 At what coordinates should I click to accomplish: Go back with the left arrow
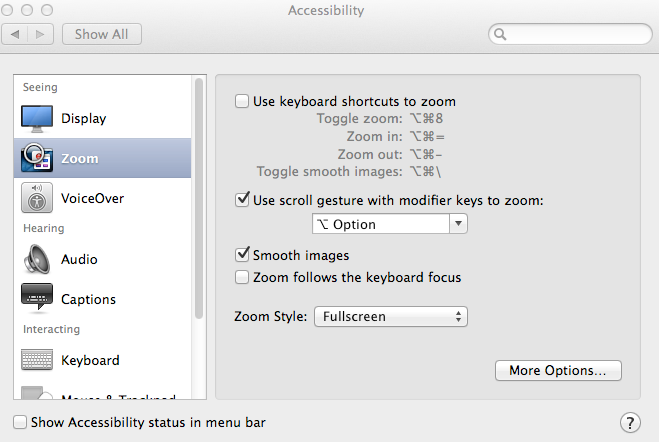(15, 34)
